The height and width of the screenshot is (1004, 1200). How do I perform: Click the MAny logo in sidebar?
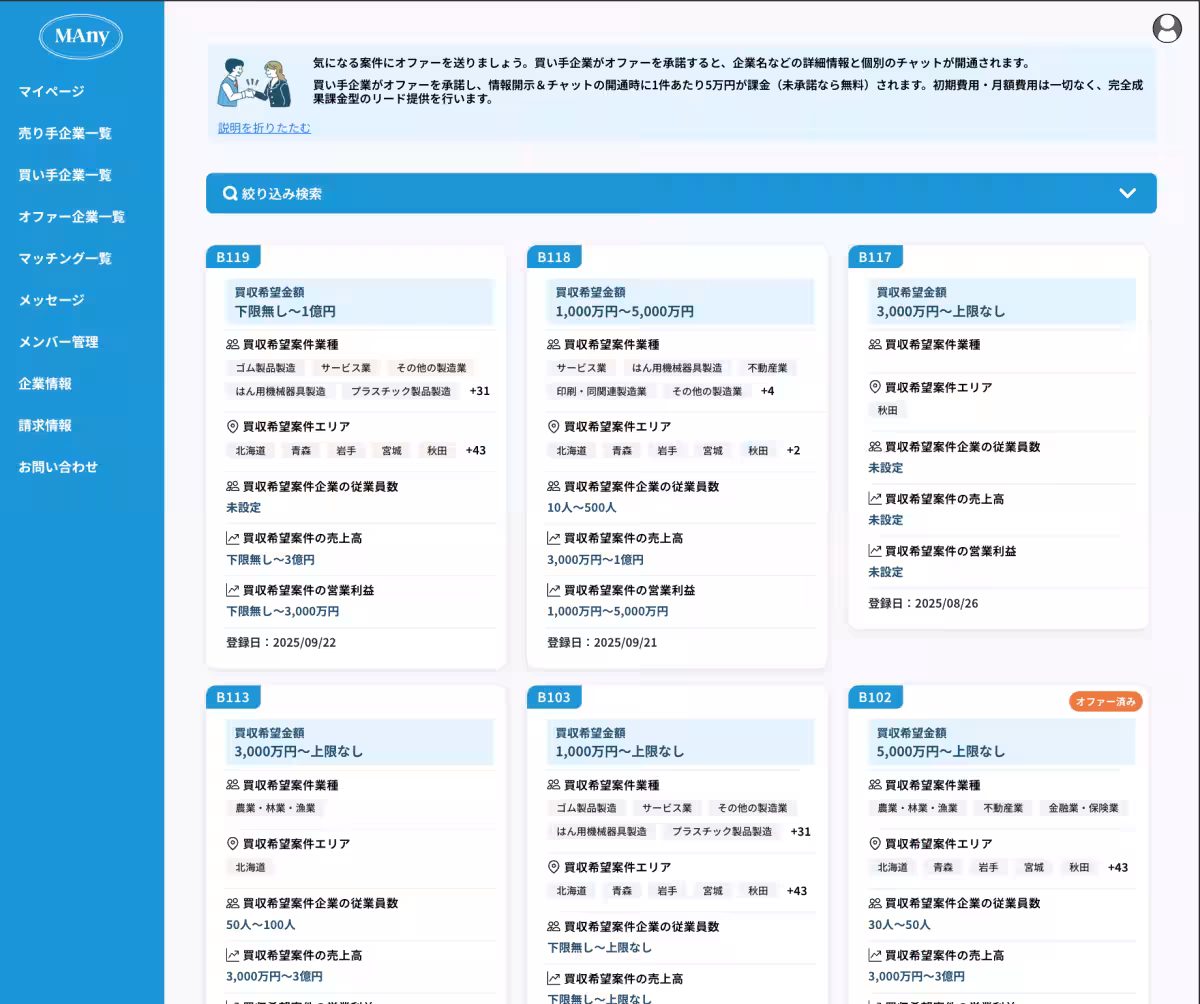pyautogui.click(x=81, y=37)
